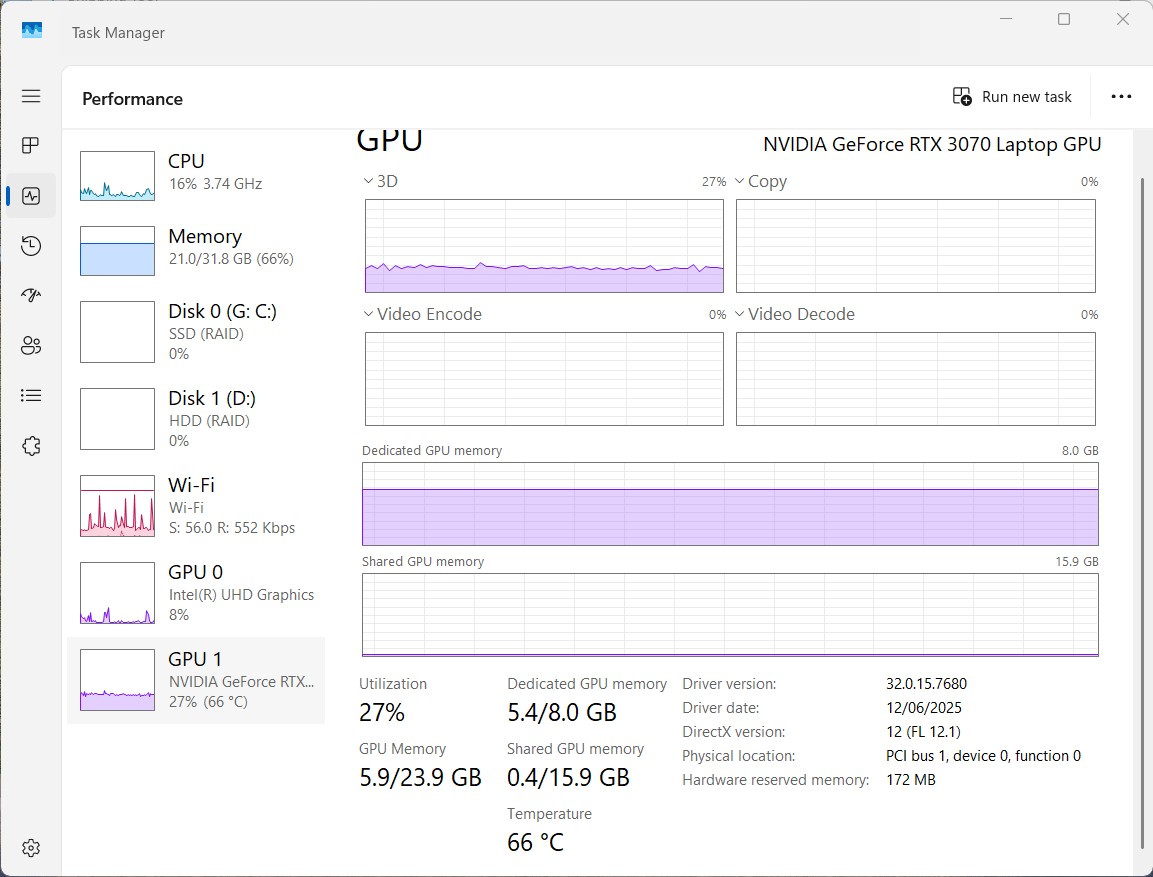Click the Video Decode usage graph
Image resolution: width=1153 pixels, height=877 pixels.
click(915, 379)
